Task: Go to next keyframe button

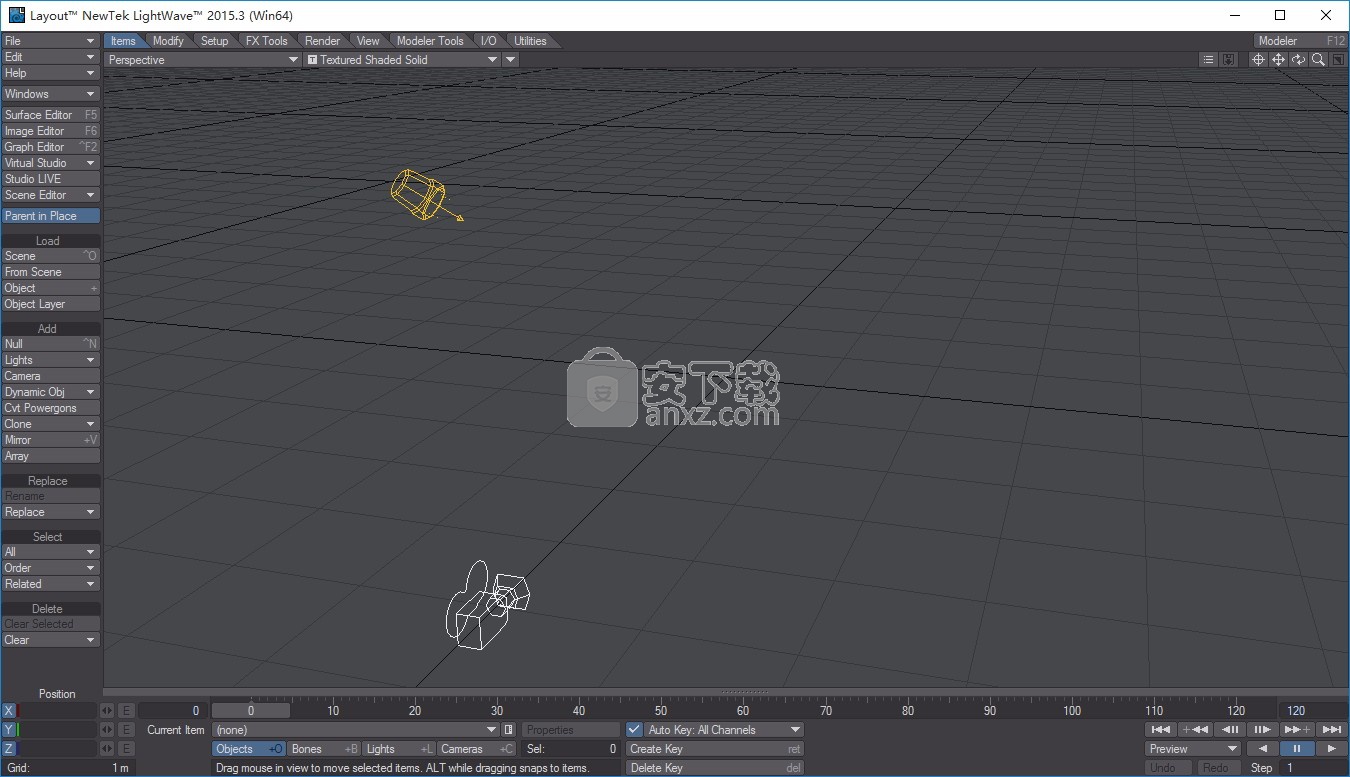Action: [x=1297, y=729]
